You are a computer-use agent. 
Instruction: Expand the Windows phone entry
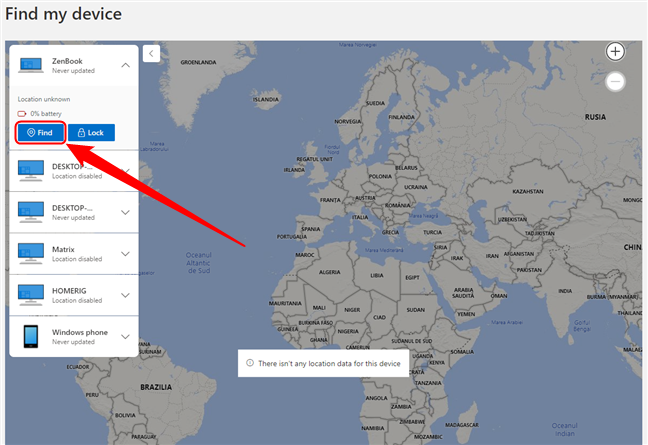pos(126,337)
